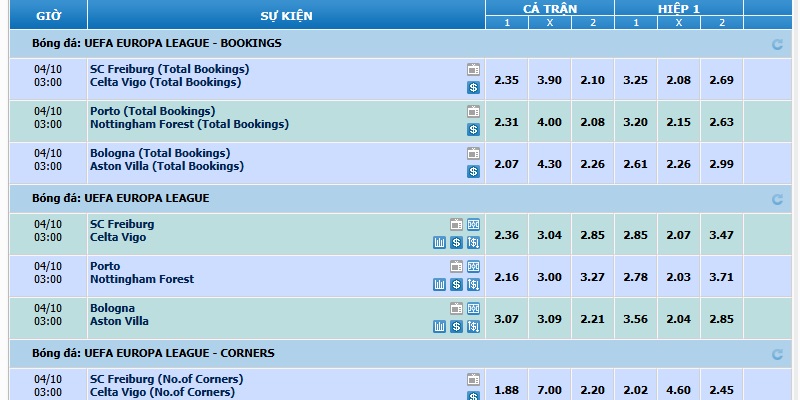800x400 pixels.
Task: Pick odds 2.07 for Bologna bookings
Action: point(507,164)
